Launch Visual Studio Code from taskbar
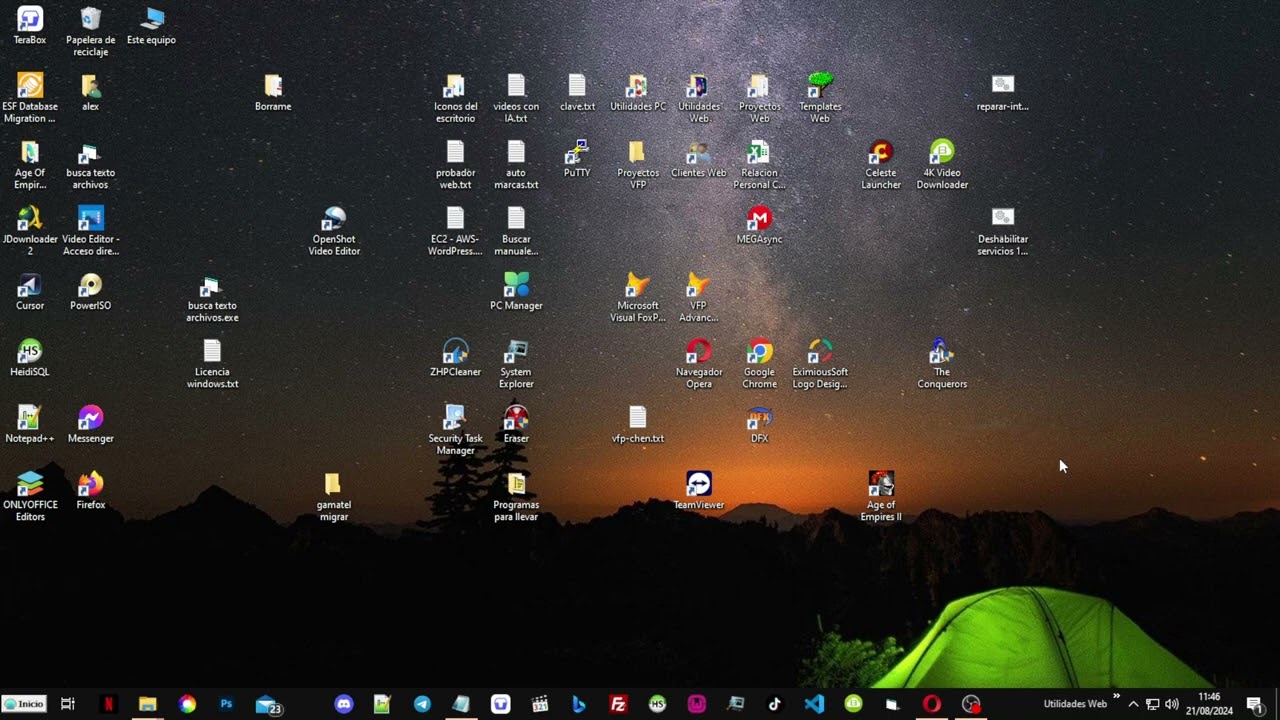This screenshot has height=720, width=1280. (814, 704)
